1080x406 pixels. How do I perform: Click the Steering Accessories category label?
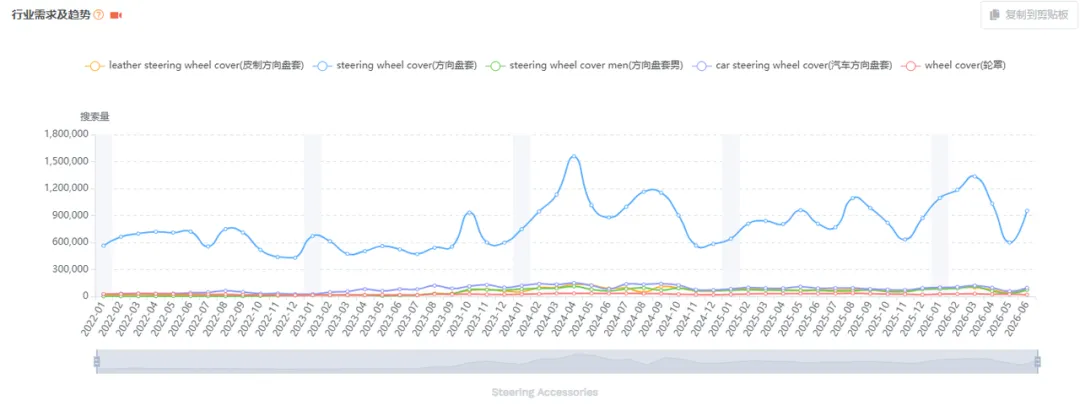coord(545,392)
